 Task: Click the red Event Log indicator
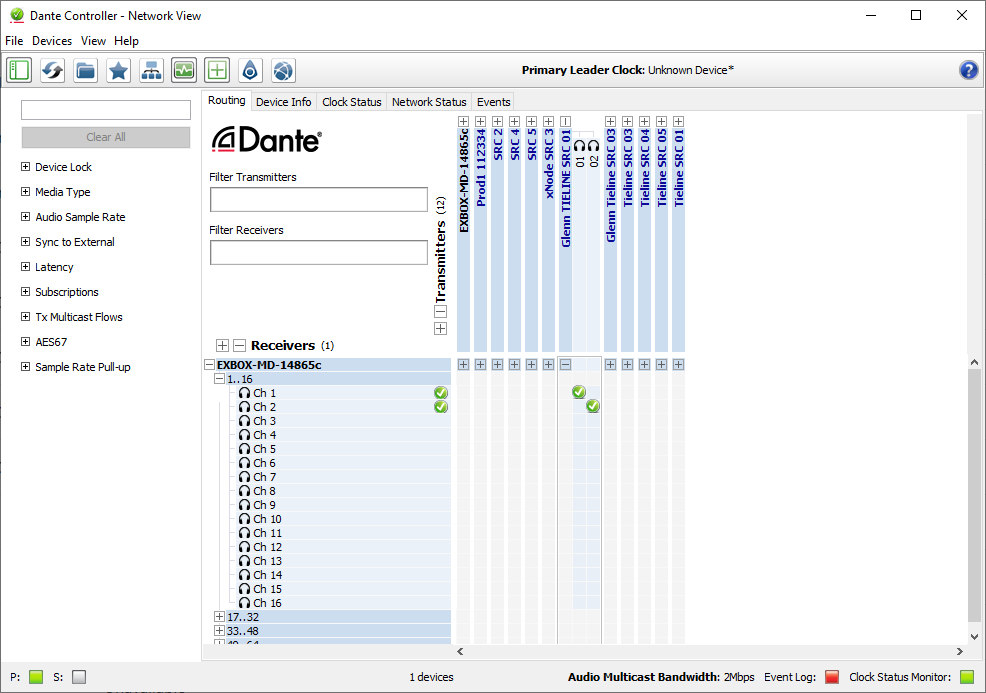point(831,677)
